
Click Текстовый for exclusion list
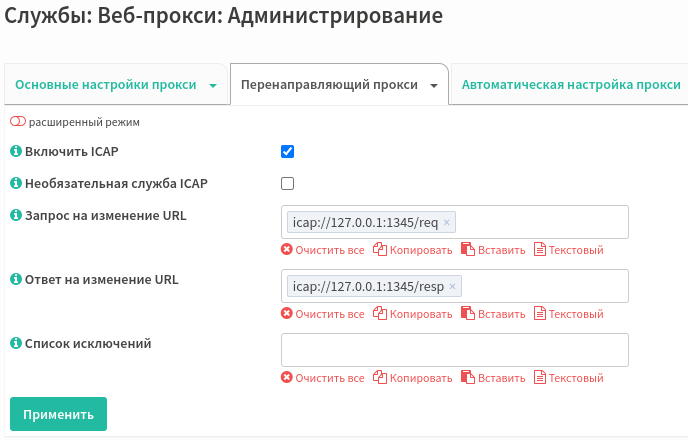click(576, 378)
